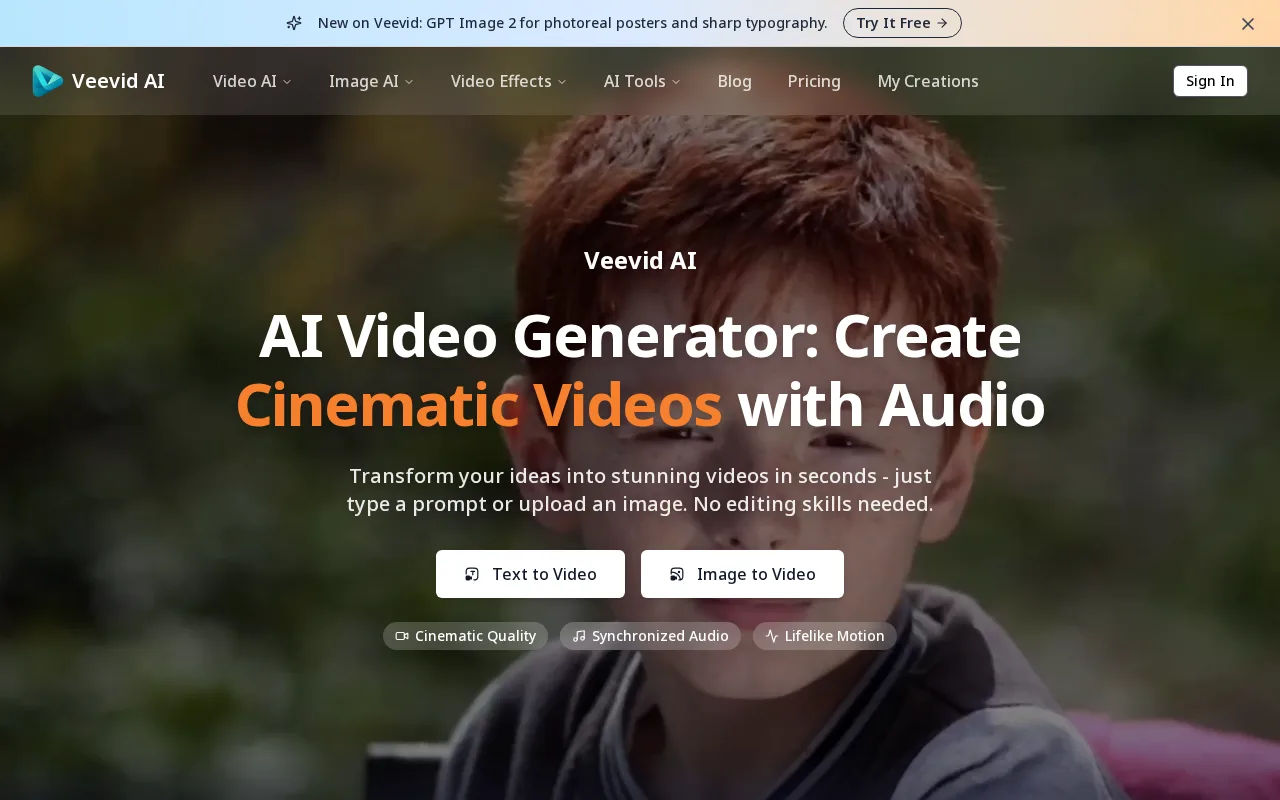This screenshot has height=800, width=1280.
Task: Click the 'Transform your ideas' description text
Action: (x=640, y=490)
